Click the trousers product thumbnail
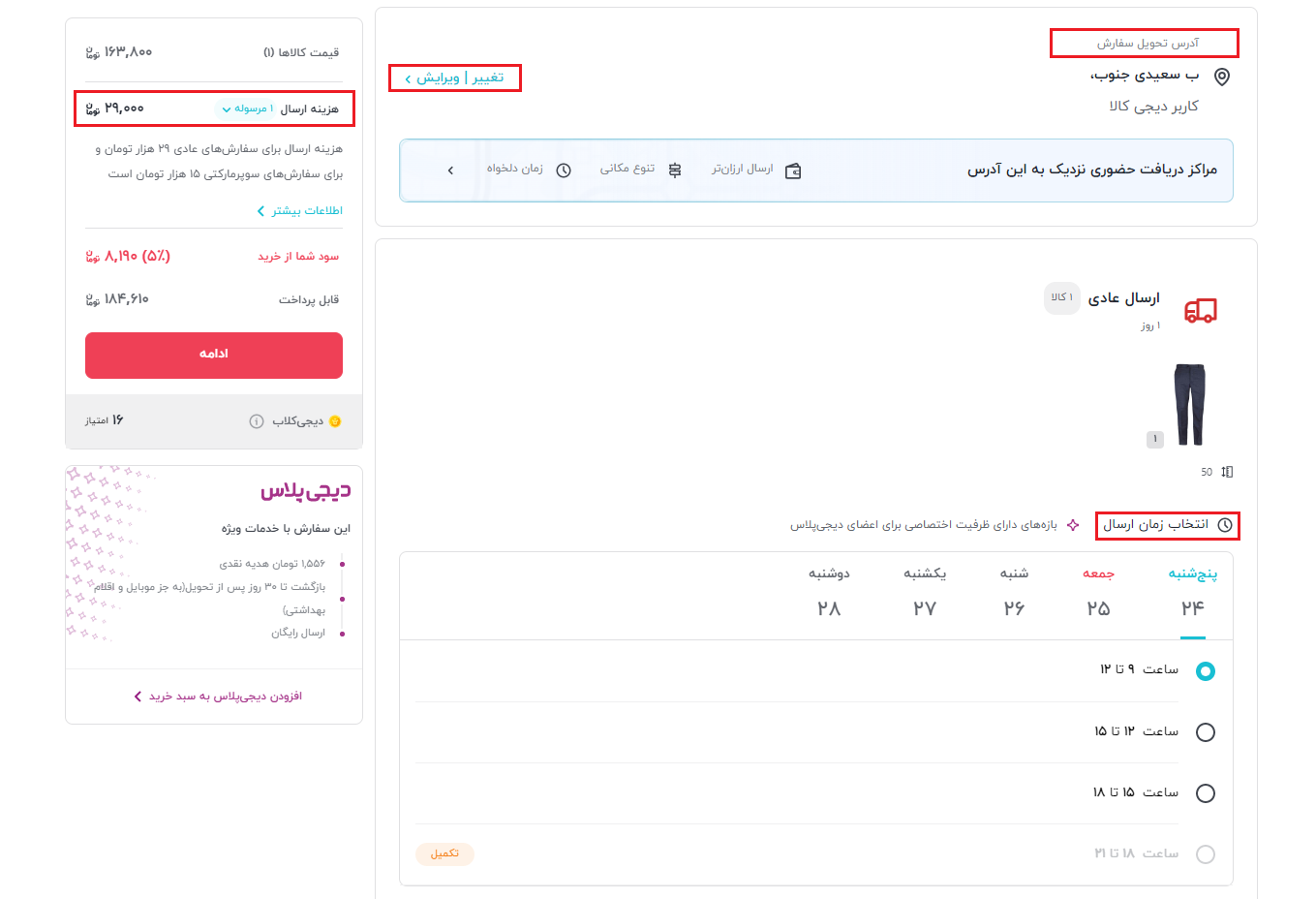This screenshot has height=899, width=1316. click(1189, 404)
